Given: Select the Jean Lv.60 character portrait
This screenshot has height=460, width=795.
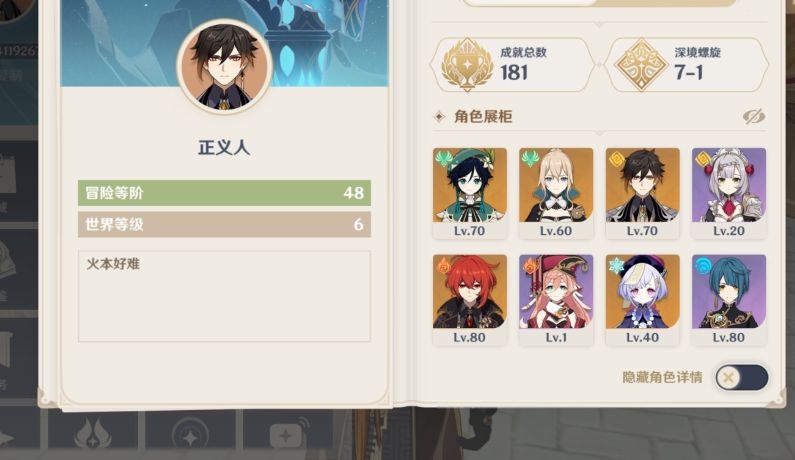Looking at the screenshot, I should point(556,193).
